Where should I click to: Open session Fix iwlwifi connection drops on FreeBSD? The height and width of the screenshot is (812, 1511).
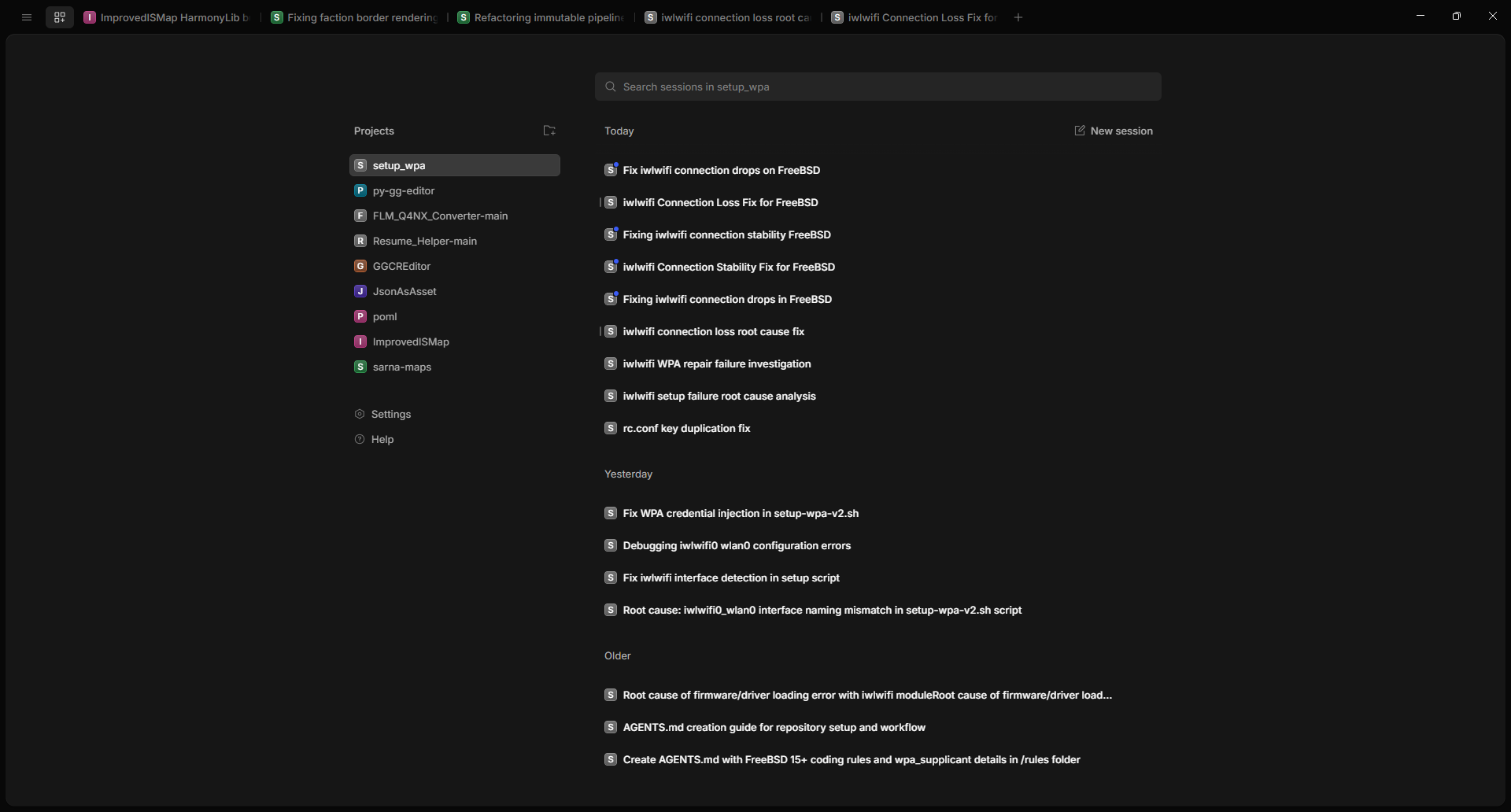[x=878, y=170]
